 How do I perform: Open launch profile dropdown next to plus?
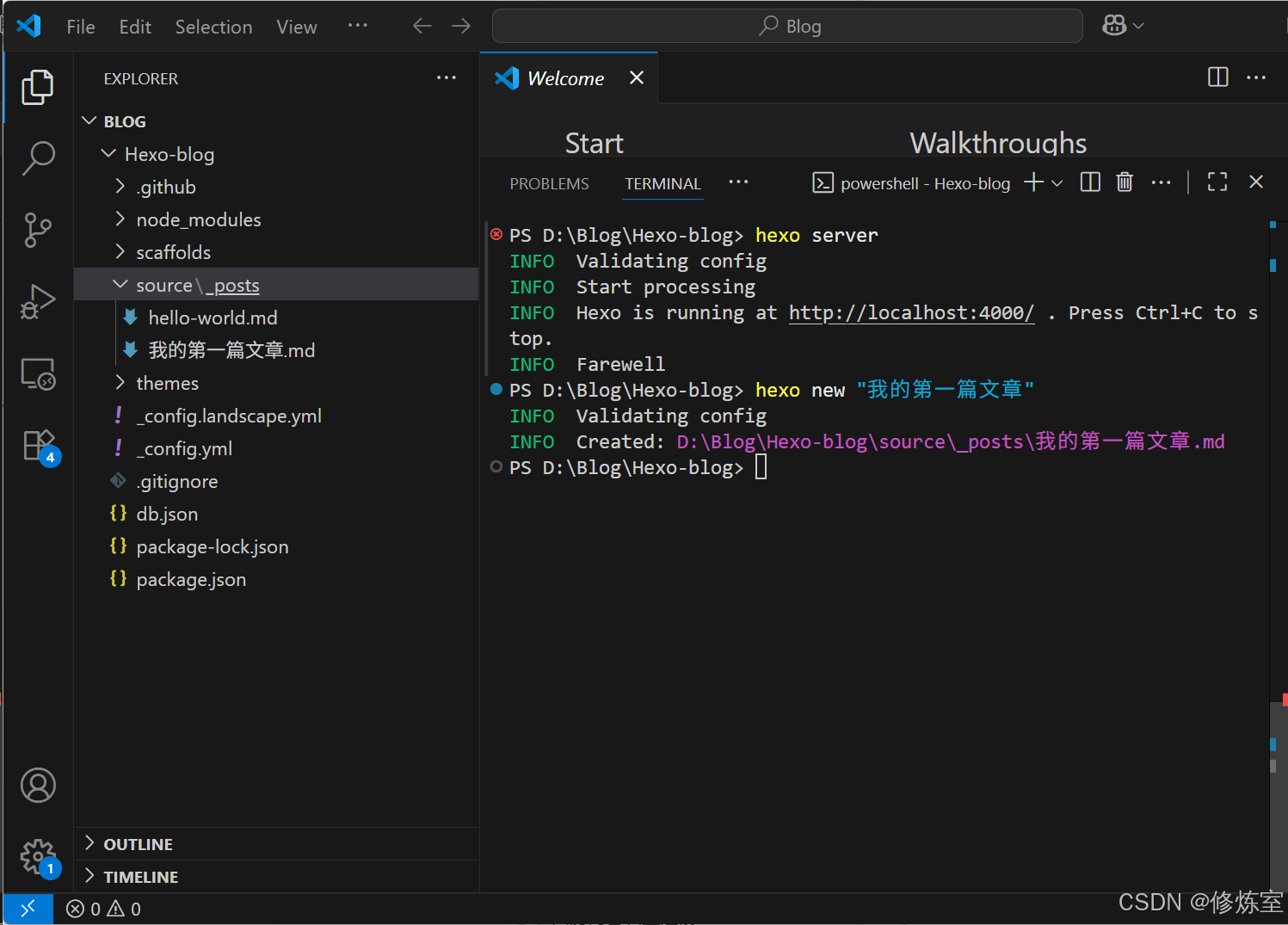(1057, 182)
